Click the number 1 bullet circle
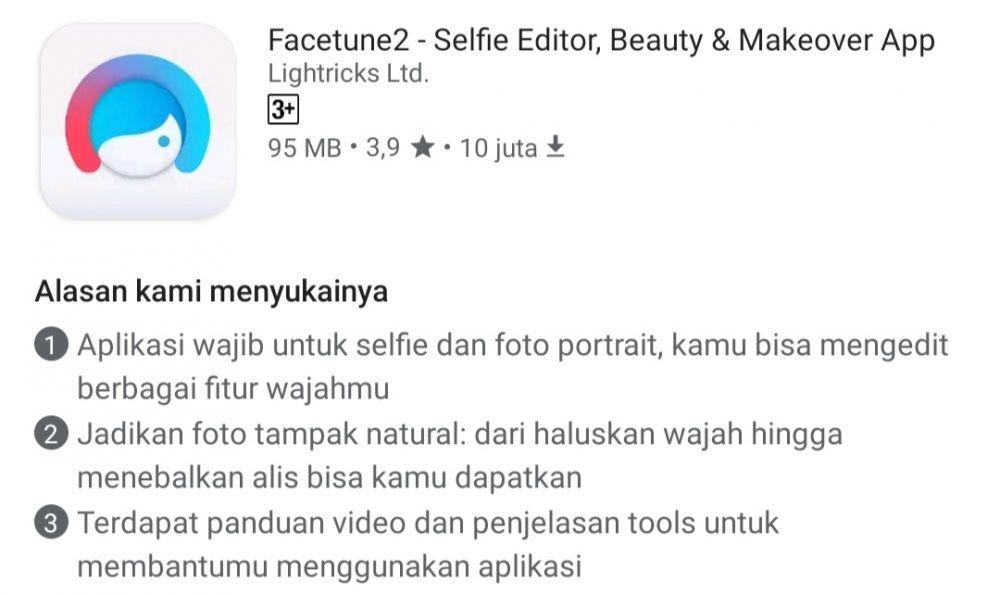Screen dimensions: 1000x594 (x=52, y=345)
